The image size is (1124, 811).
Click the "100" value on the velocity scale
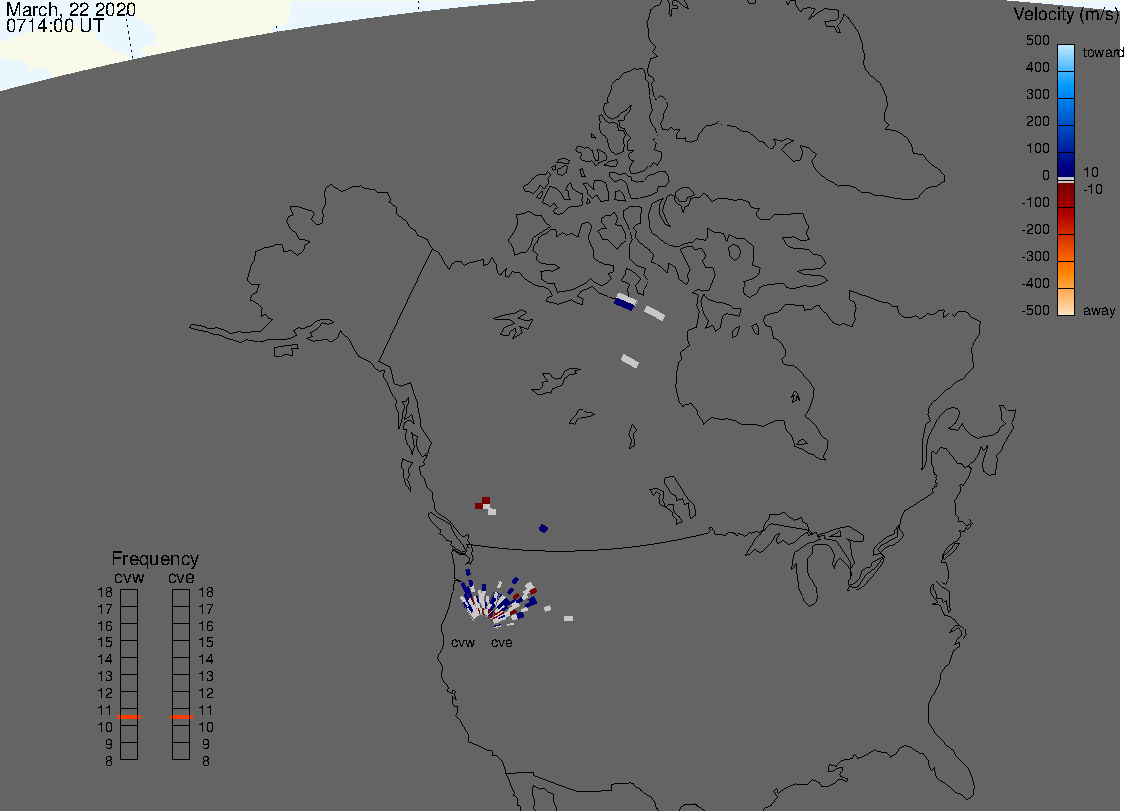[x=1037, y=148]
